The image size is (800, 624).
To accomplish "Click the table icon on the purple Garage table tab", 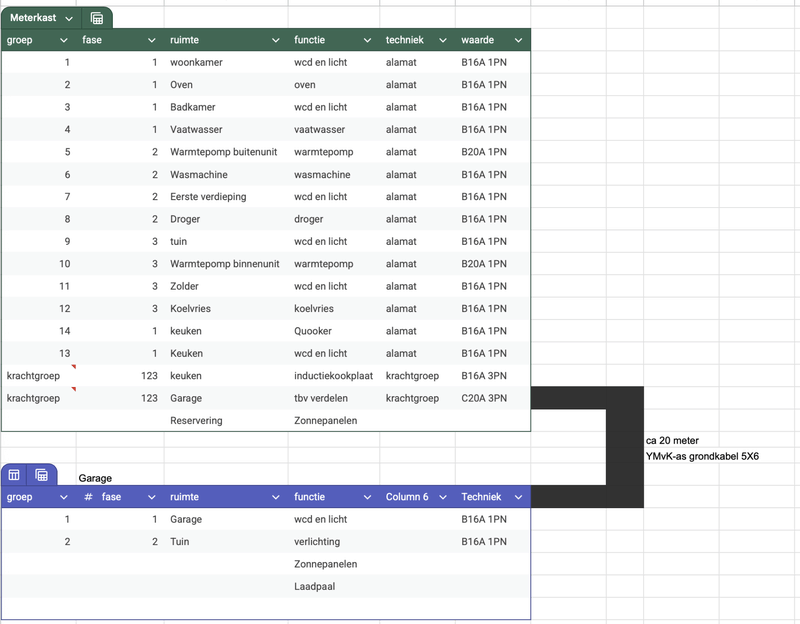I will pos(15,475).
